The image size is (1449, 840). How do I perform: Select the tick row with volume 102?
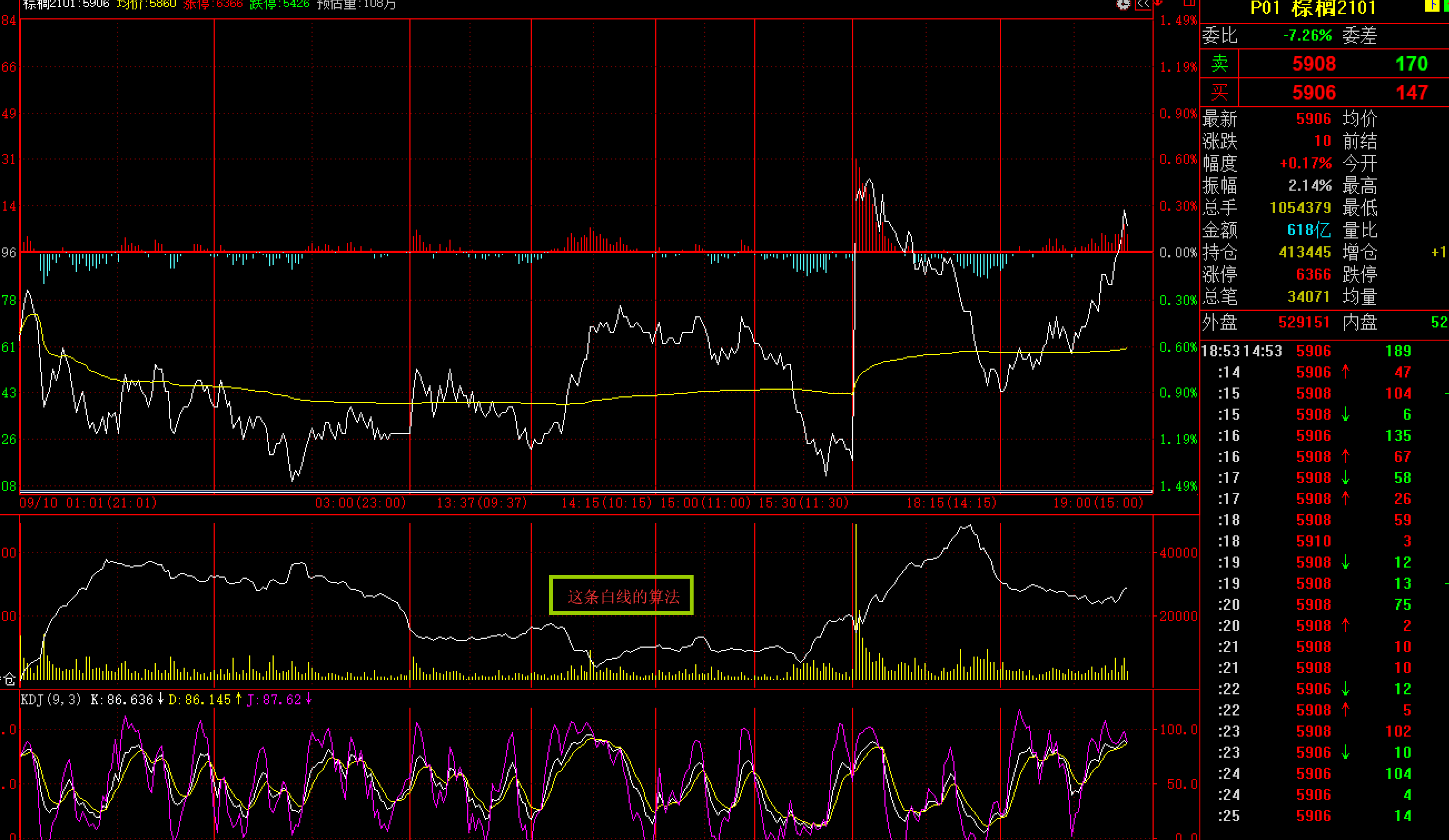point(1325,732)
